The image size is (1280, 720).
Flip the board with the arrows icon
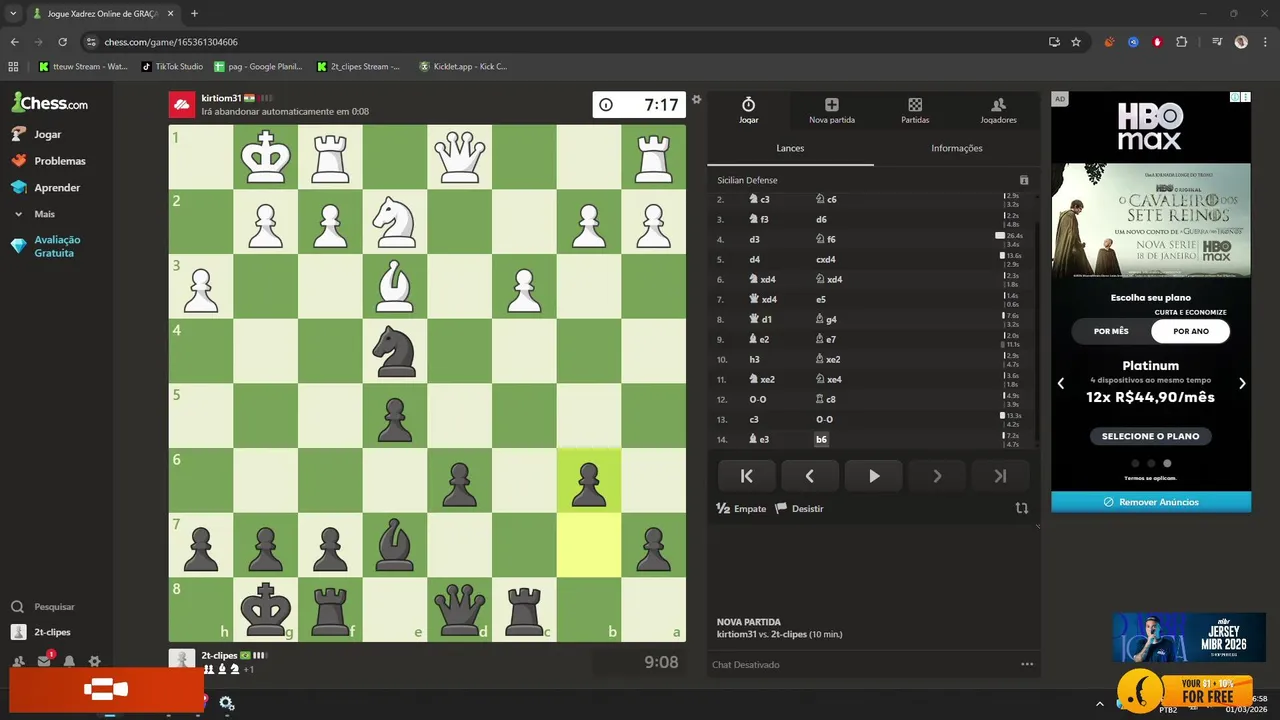click(1022, 508)
